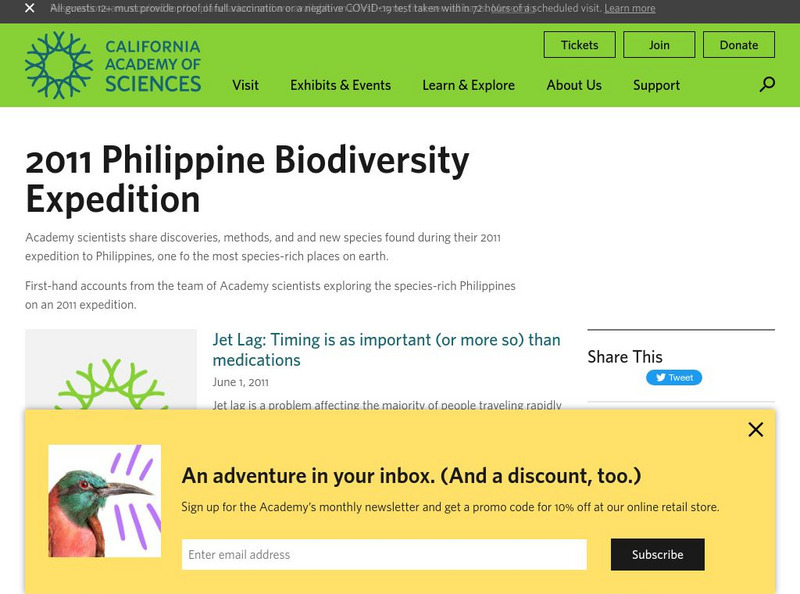This screenshot has width=800, height=594.
Task: Open the Exhibits & Events menu
Action: pyautogui.click(x=340, y=85)
